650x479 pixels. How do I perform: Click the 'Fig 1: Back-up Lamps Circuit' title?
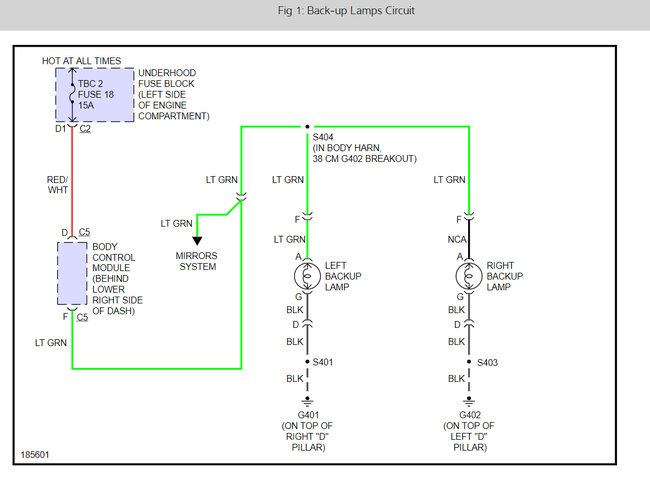[346, 11]
